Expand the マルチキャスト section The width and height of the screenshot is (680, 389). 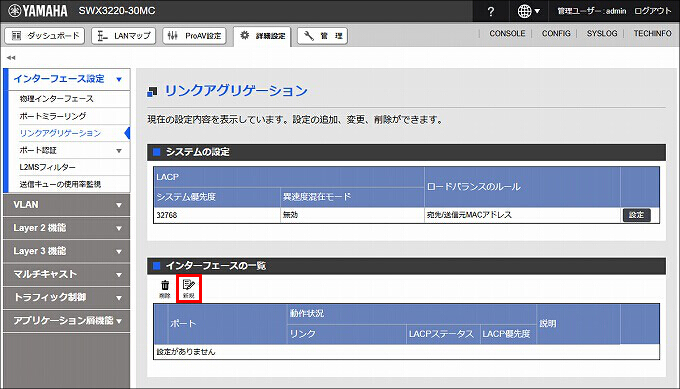click(x=66, y=274)
